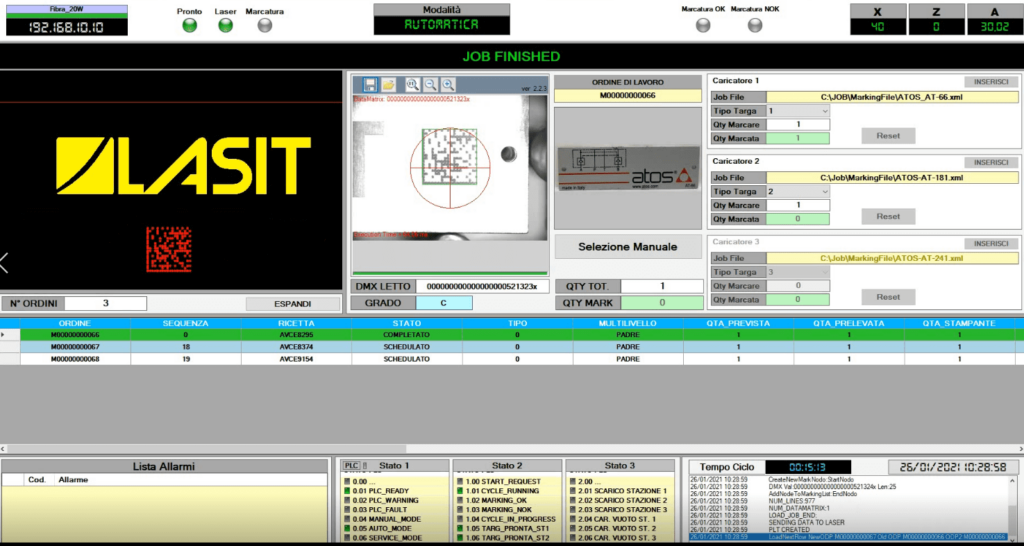Zoom in the camera image

click(x=448, y=84)
